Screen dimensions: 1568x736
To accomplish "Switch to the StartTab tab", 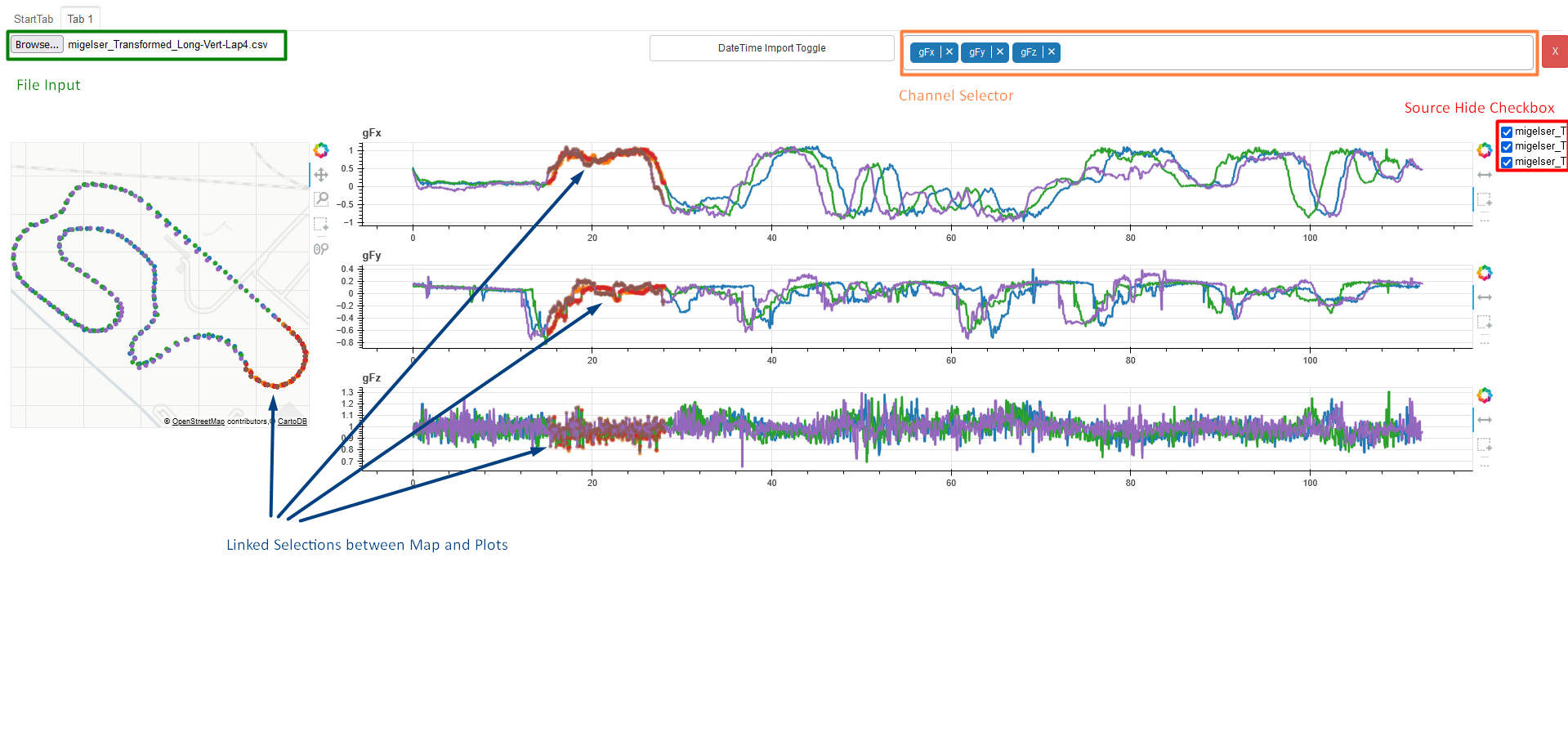I will [34, 19].
